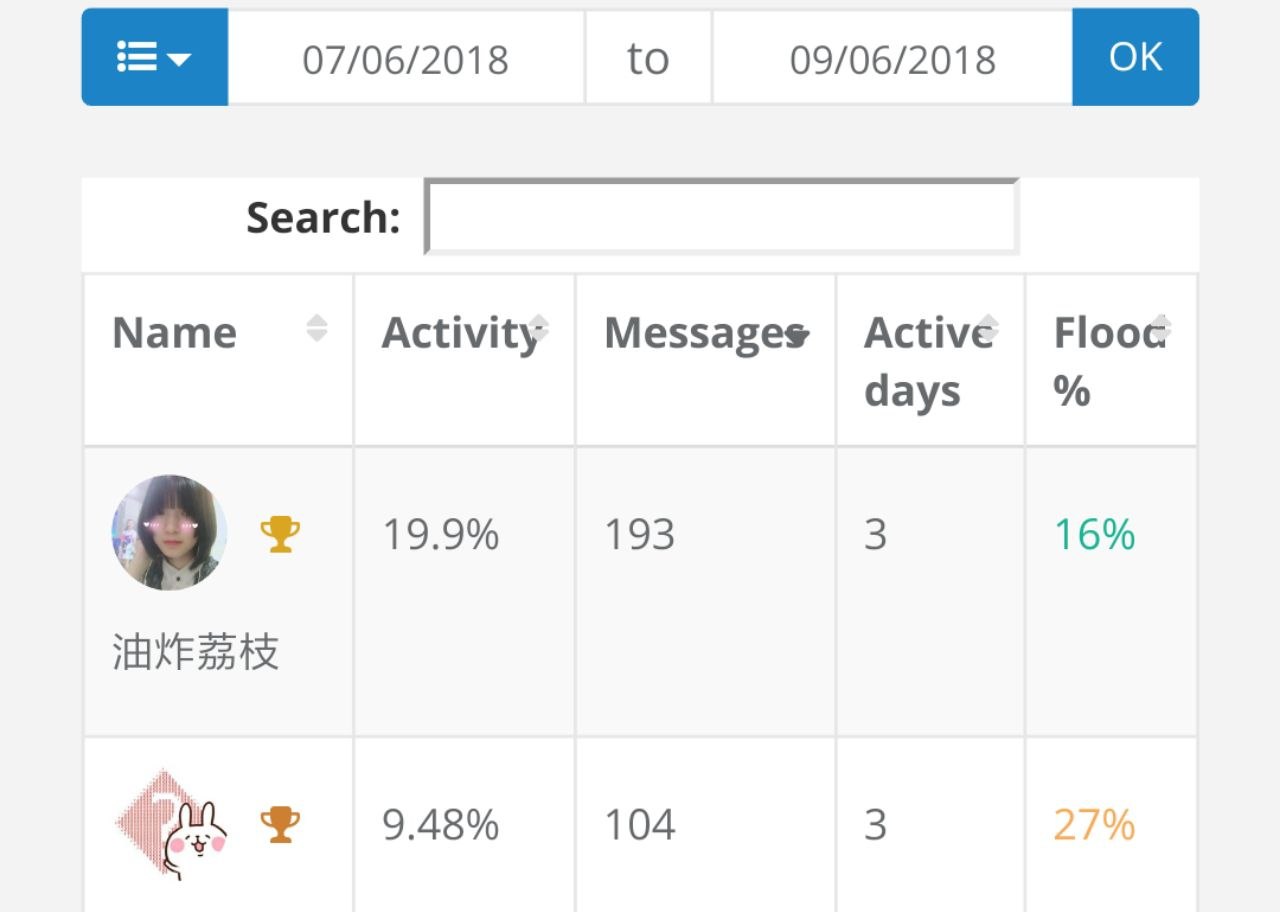The height and width of the screenshot is (912, 1280).
Task: Open 油炸荔枝 profile avatar photo
Action: pos(169,532)
